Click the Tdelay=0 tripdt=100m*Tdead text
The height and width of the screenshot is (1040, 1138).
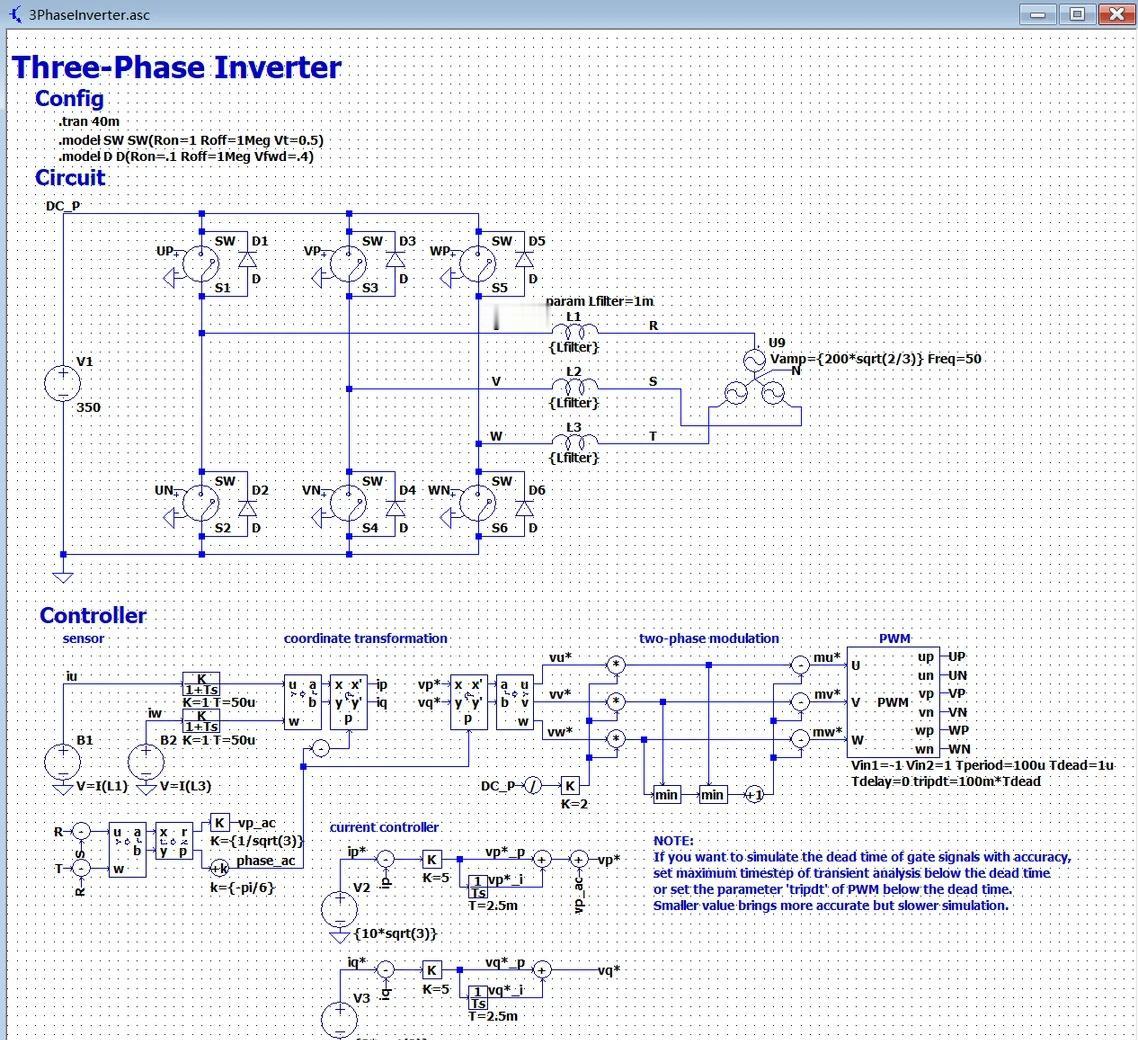click(946, 781)
